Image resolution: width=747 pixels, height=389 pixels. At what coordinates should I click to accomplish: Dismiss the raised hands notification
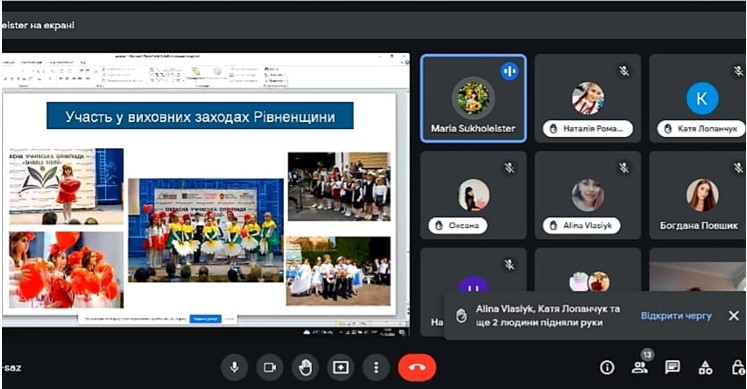click(x=734, y=316)
